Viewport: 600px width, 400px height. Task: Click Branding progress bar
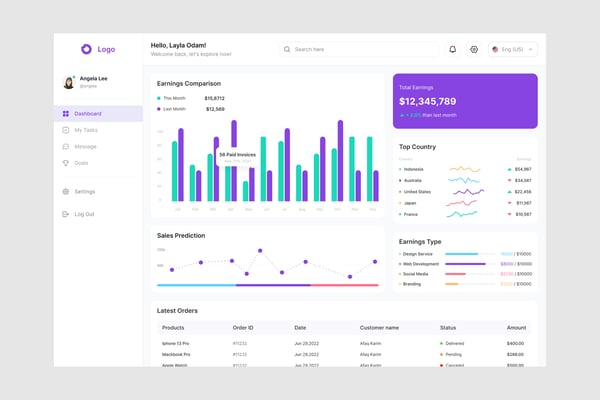[470, 284]
